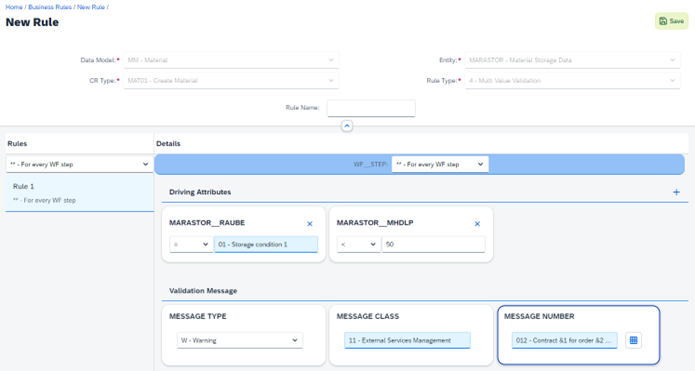Open the Rule Type dropdown
Screen dimensions: 695x371
click(x=572, y=81)
